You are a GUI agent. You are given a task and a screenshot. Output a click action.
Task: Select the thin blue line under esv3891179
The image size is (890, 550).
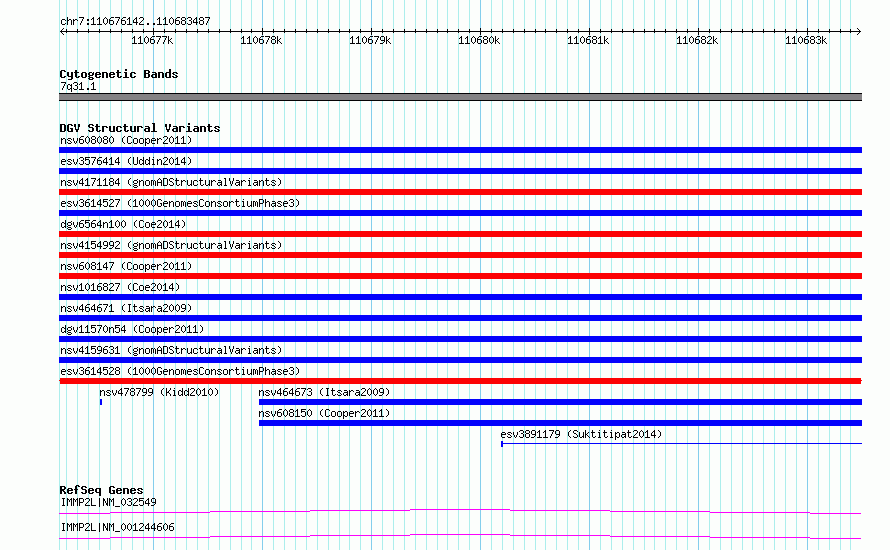tap(681, 443)
